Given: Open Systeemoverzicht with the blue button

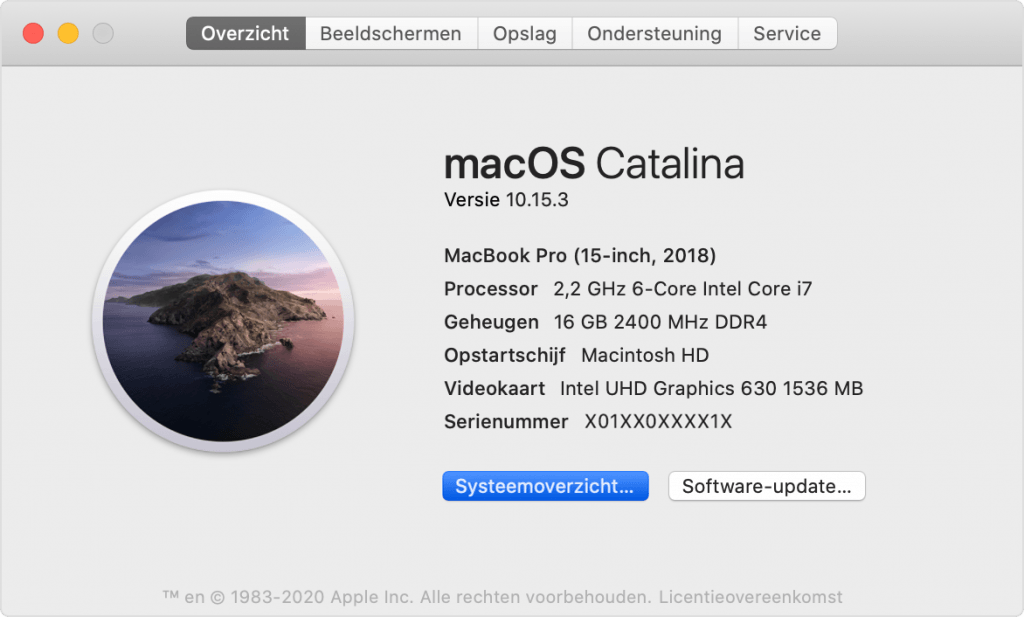Looking at the screenshot, I should pyautogui.click(x=545, y=485).
